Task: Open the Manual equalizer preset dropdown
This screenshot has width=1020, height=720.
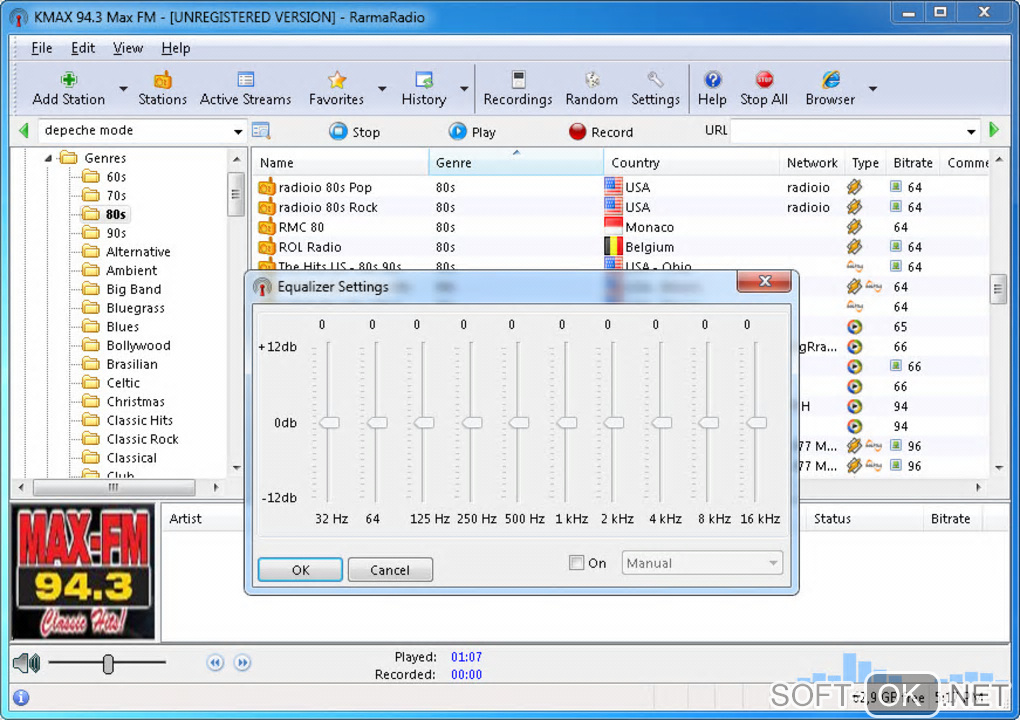Action: pos(702,563)
